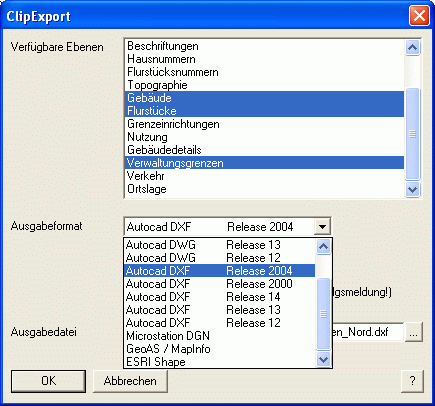435x406 pixels.
Task: Select the Gebäudedetails layer
Action: [264, 150]
